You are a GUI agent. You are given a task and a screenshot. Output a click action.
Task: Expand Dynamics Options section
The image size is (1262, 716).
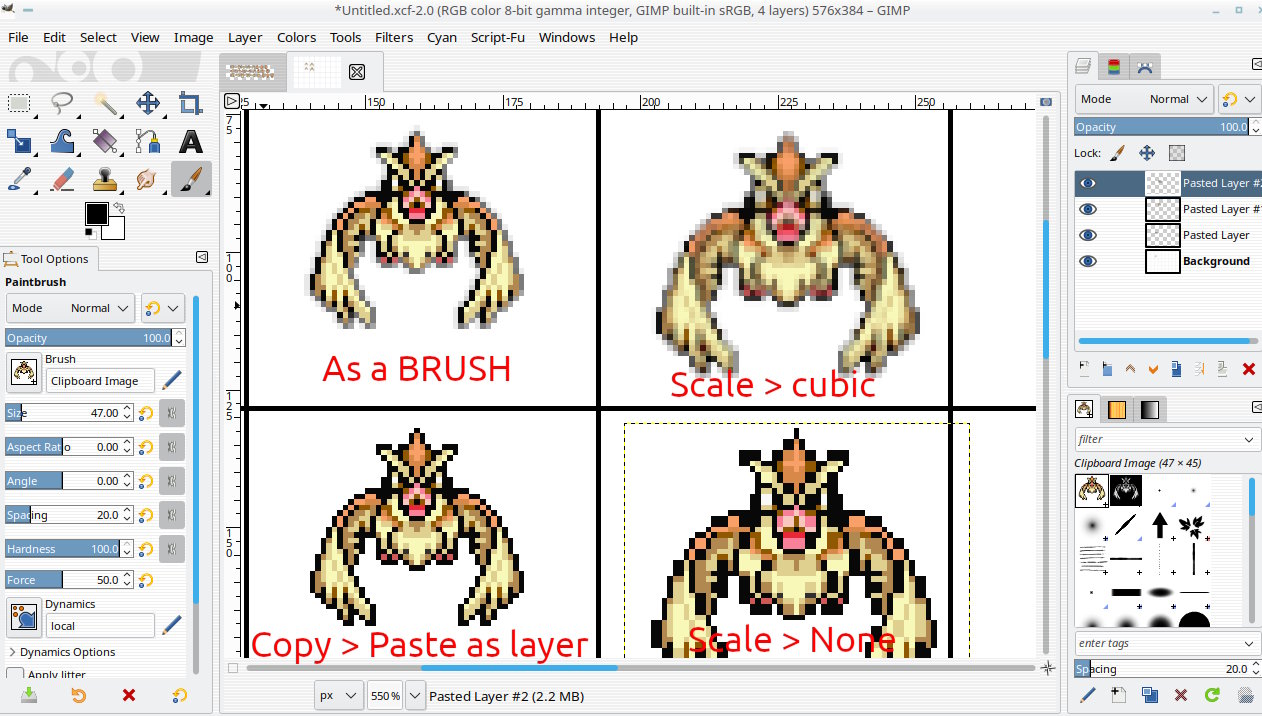61,652
